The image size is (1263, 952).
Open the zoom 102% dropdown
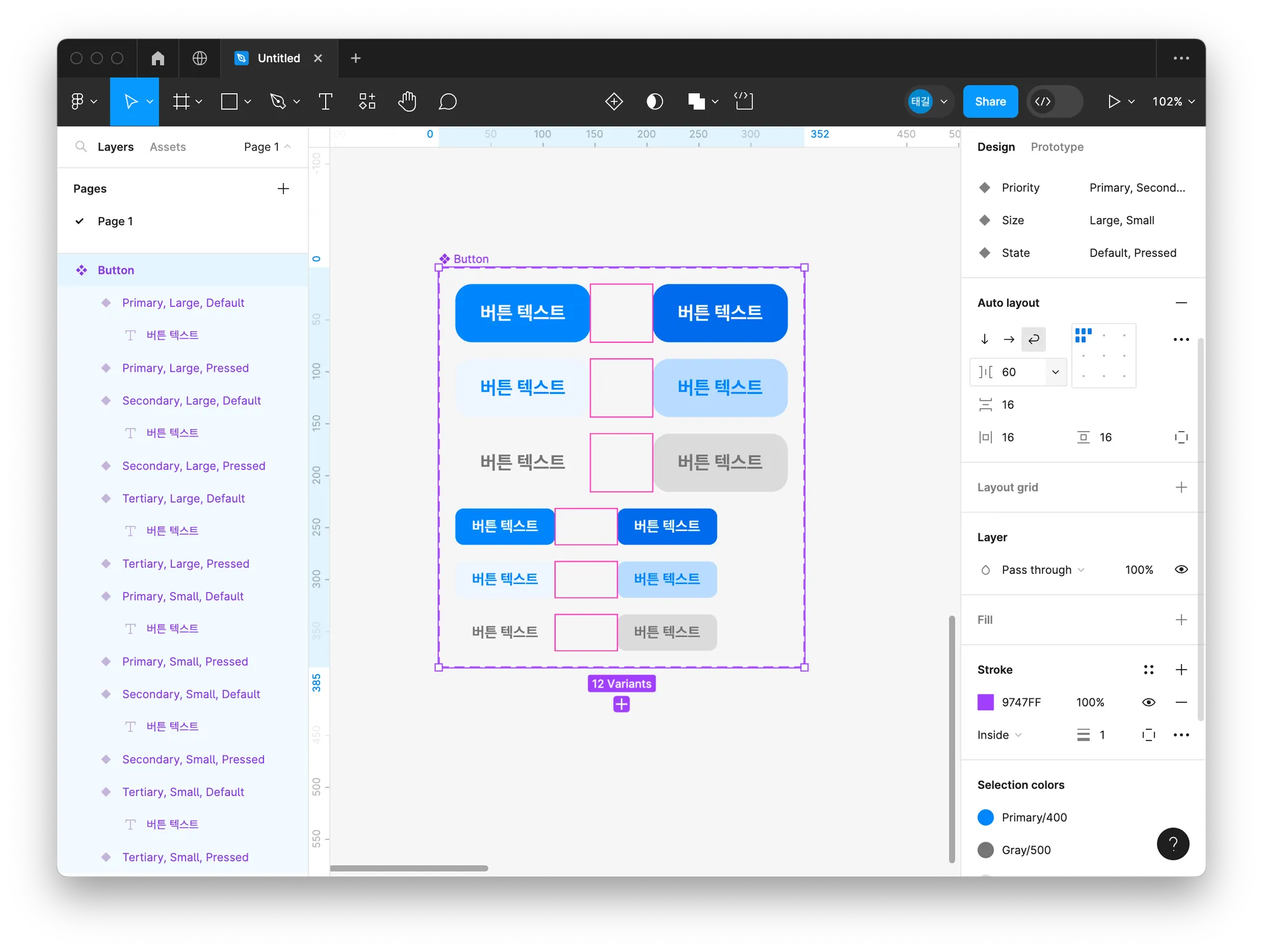pyautogui.click(x=1173, y=102)
